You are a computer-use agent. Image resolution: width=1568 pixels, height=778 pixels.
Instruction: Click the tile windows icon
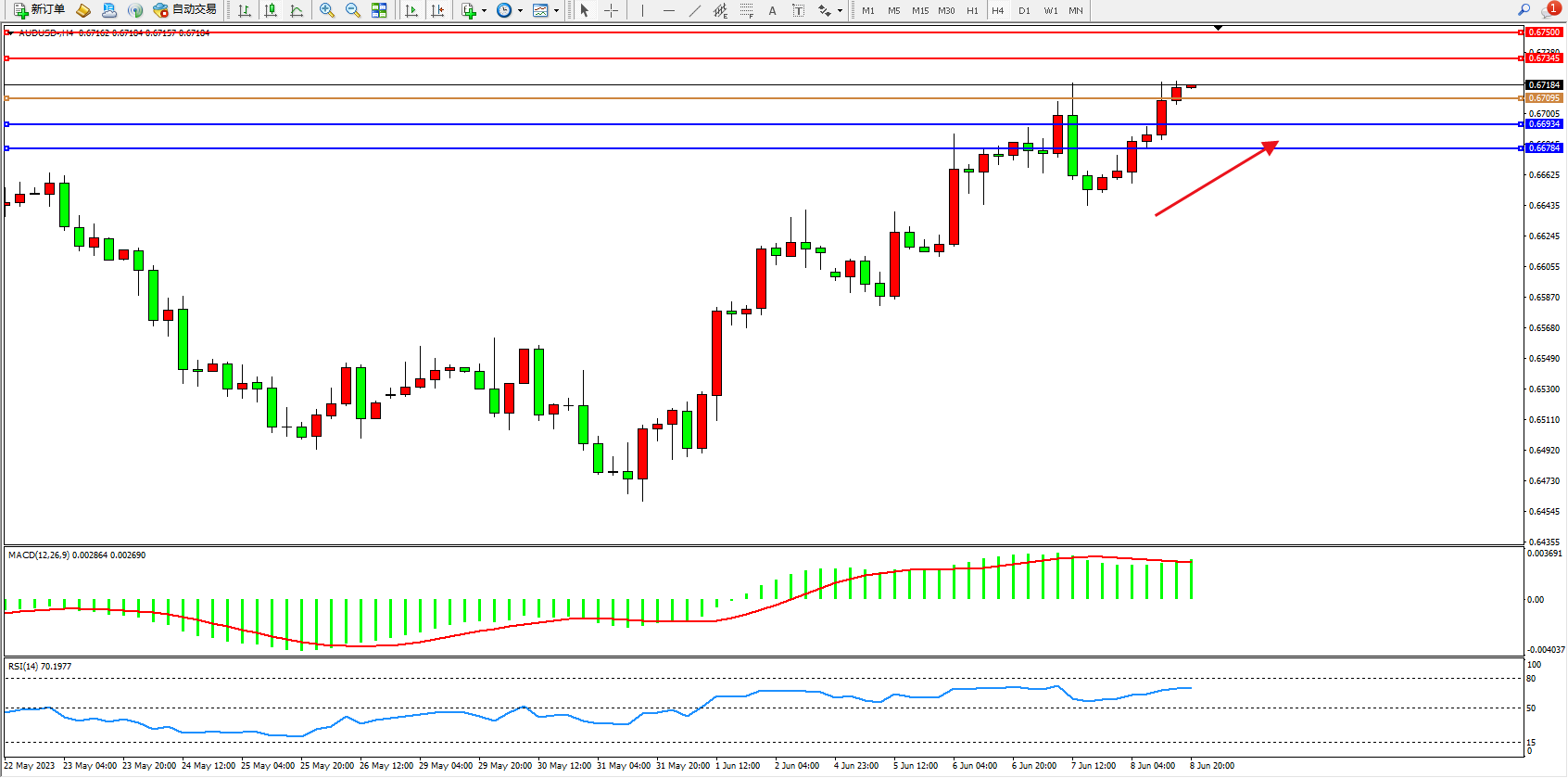click(x=379, y=10)
